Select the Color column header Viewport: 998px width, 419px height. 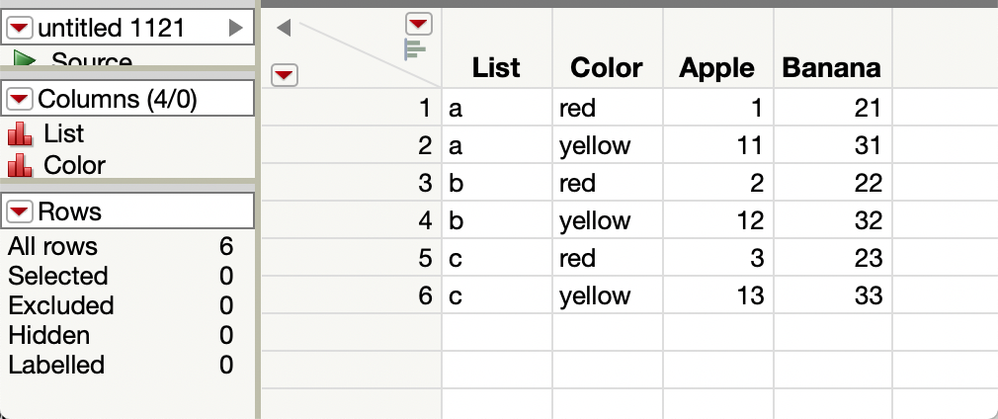coord(607,67)
